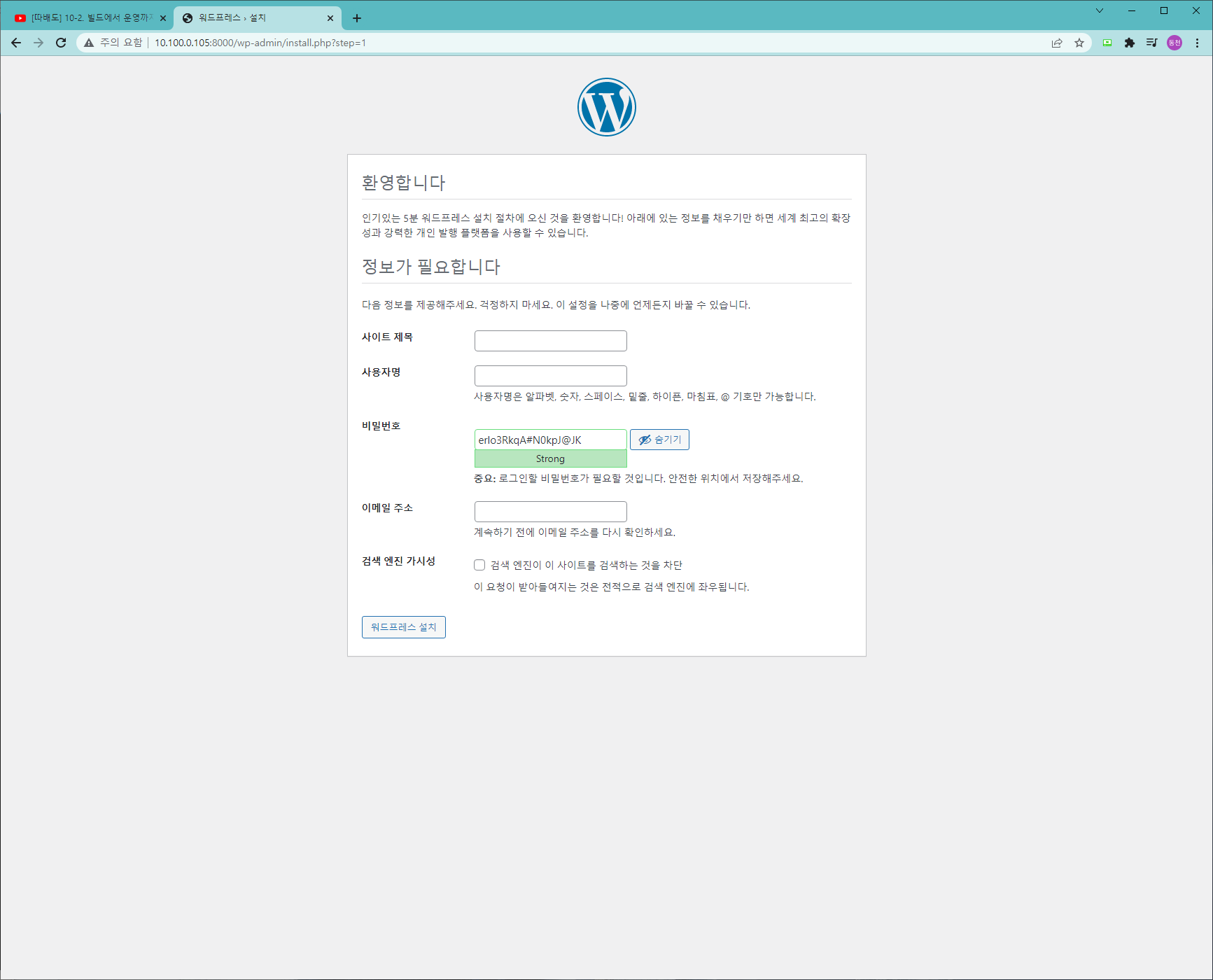
Task: Click the 정보가 필요합니다 heading
Action: (x=431, y=267)
